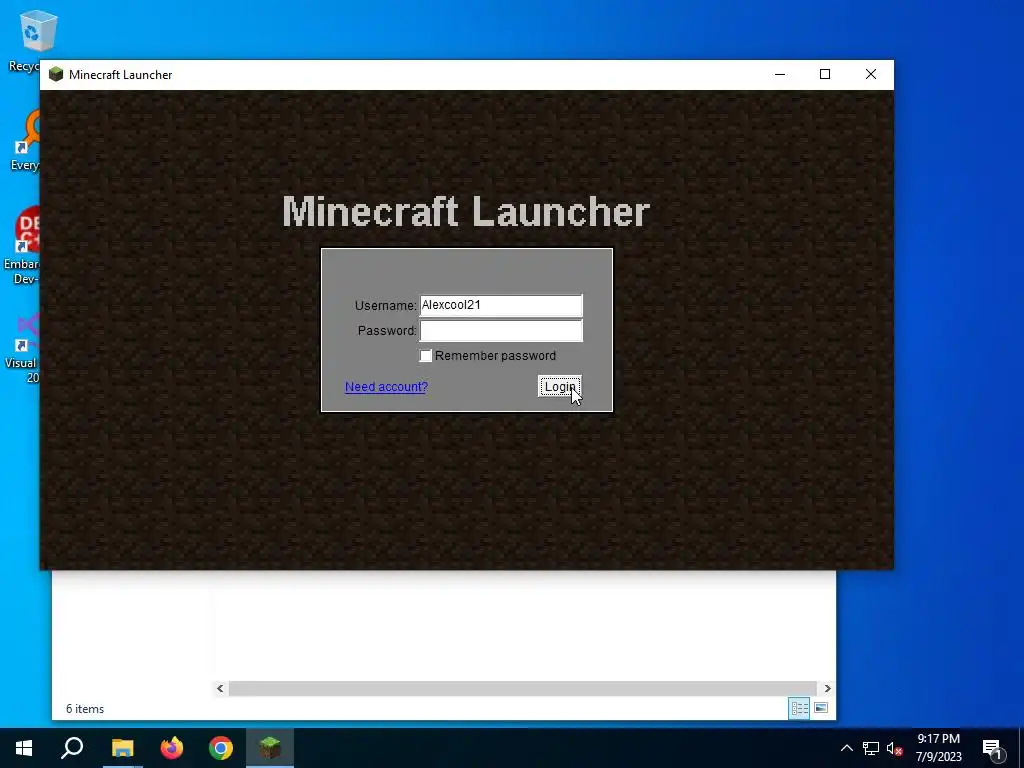This screenshot has height=768, width=1024.
Task: Open the Windows Start menu
Action: tap(24, 748)
